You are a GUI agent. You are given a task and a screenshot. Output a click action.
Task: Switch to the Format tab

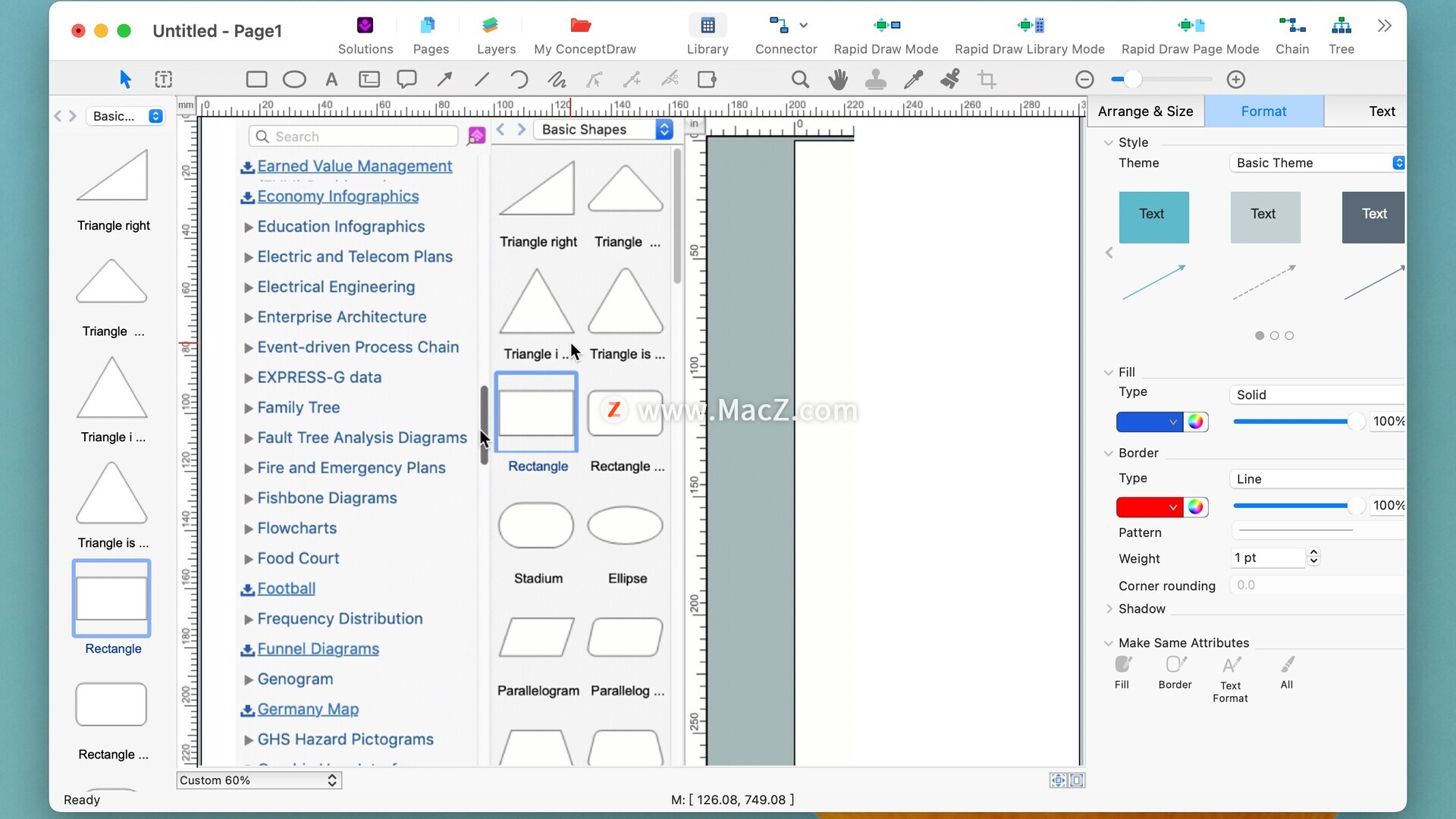click(1263, 111)
